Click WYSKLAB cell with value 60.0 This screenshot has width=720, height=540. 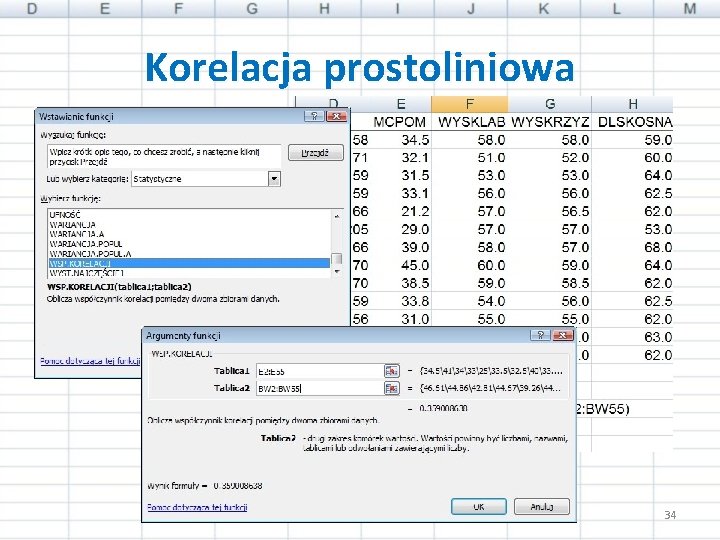point(470,265)
